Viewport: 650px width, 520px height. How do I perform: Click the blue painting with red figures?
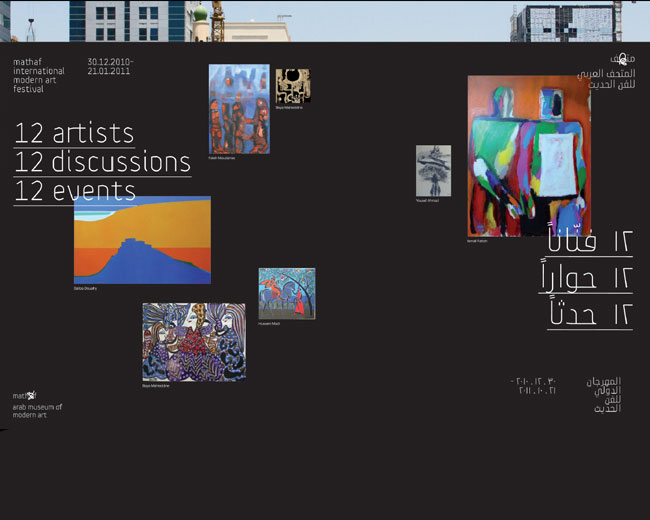pos(239,109)
